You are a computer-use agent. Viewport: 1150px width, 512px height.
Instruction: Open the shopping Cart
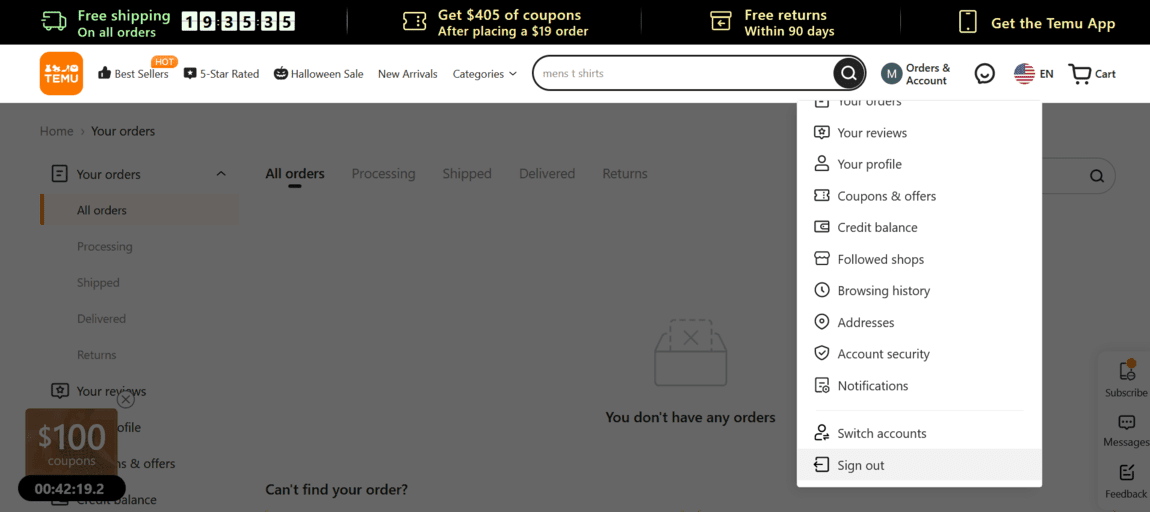(1093, 73)
